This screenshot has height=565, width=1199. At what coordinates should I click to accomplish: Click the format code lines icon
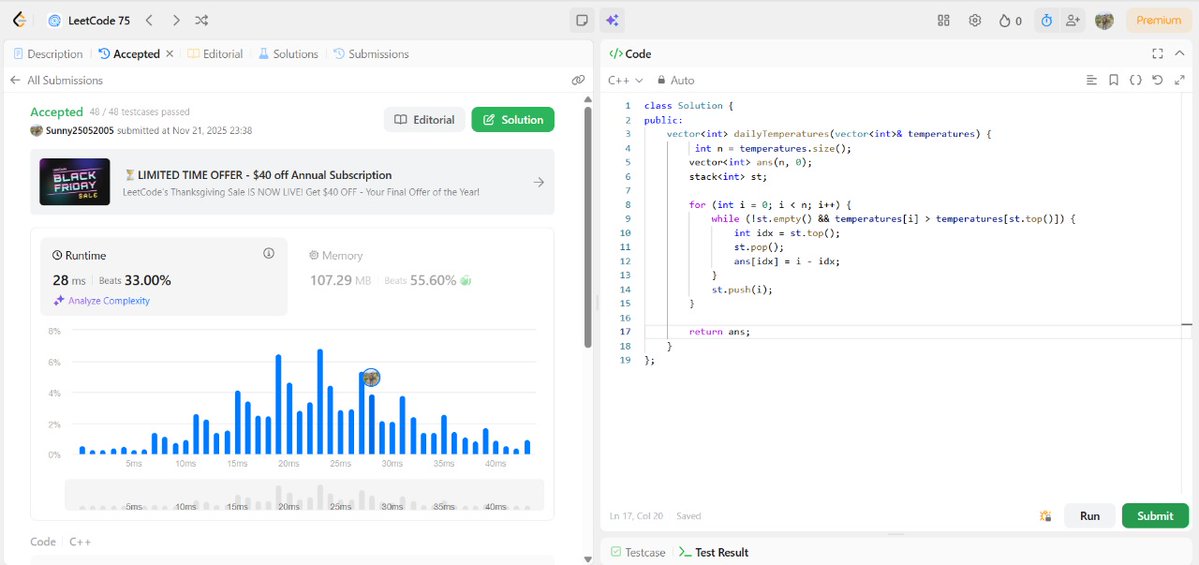coord(1091,80)
